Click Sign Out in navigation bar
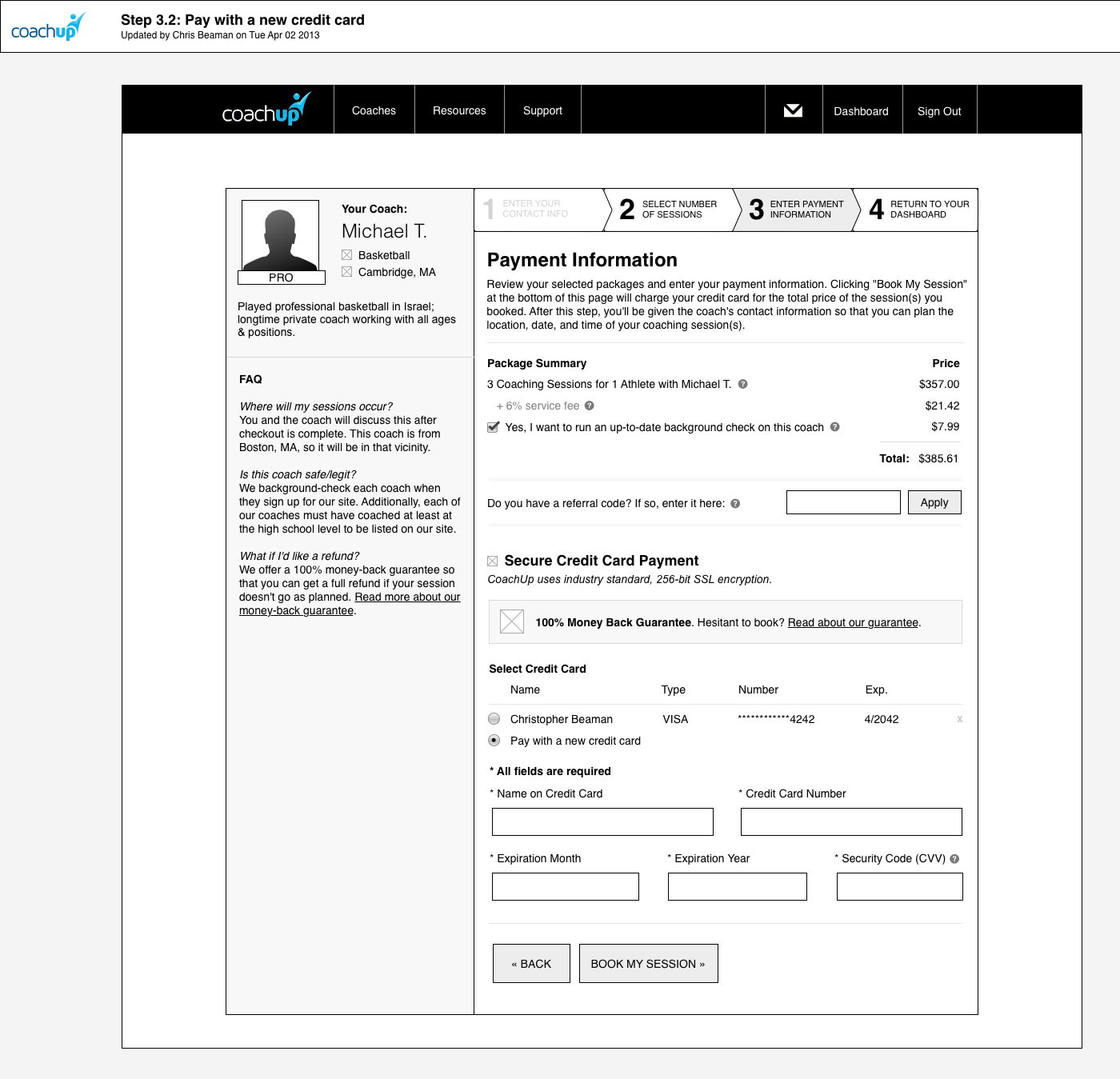Screen dimensions: 1120x1079 click(939, 110)
